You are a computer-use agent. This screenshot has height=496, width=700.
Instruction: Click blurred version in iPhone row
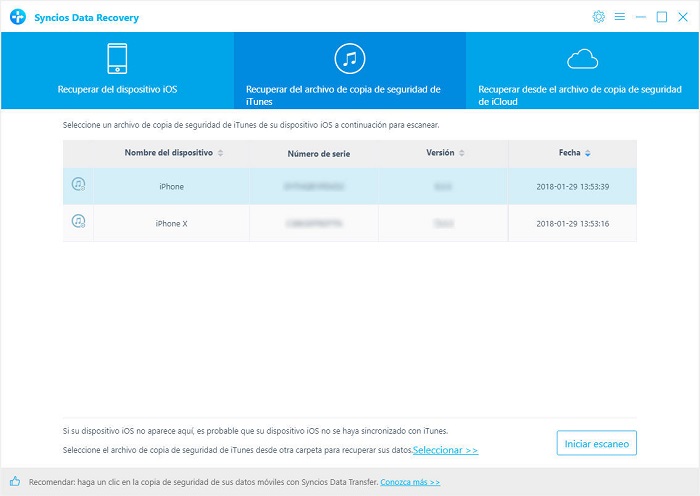tap(443, 187)
